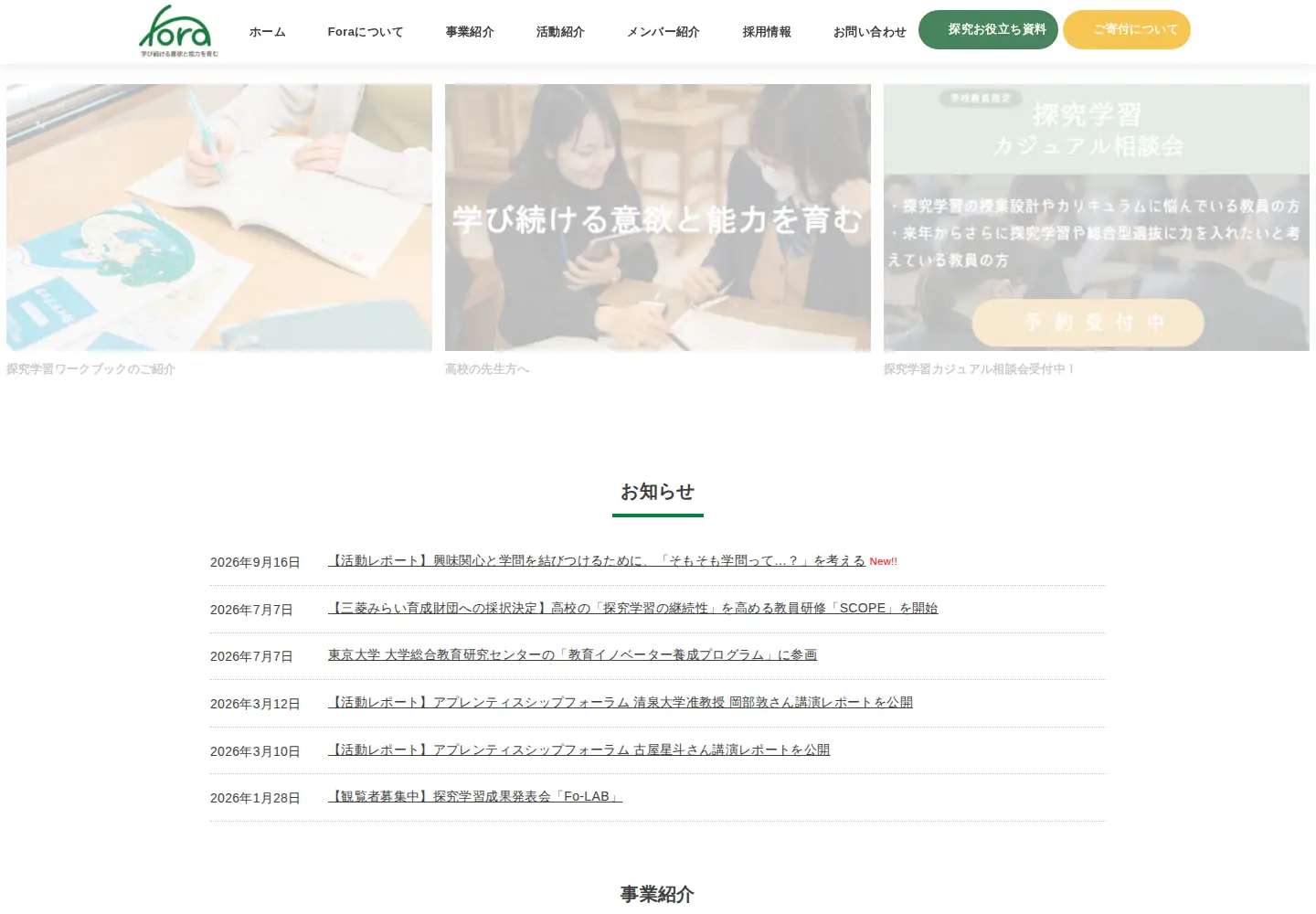The height and width of the screenshot is (914, 1316).
Task: Open the ホーム menu item
Action: click(x=268, y=32)
